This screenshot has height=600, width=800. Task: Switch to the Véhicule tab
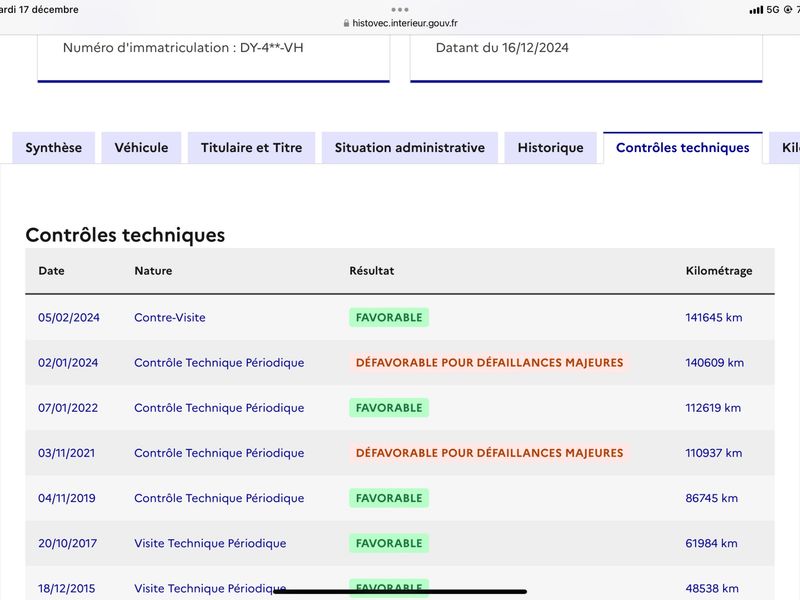point(141,148)
